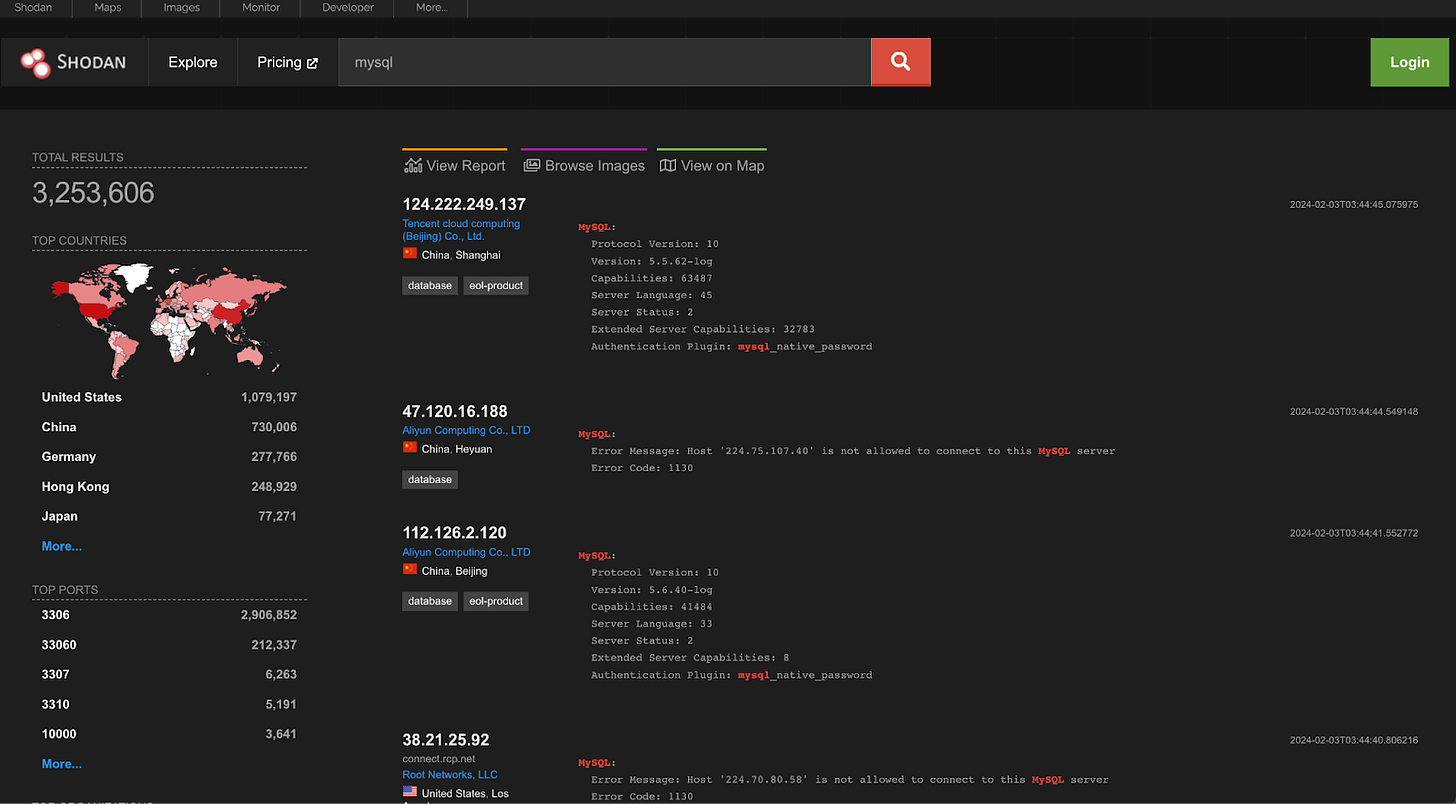Filter results by Hong Kong
This screenshot has width=1456, height=804.
75,487
